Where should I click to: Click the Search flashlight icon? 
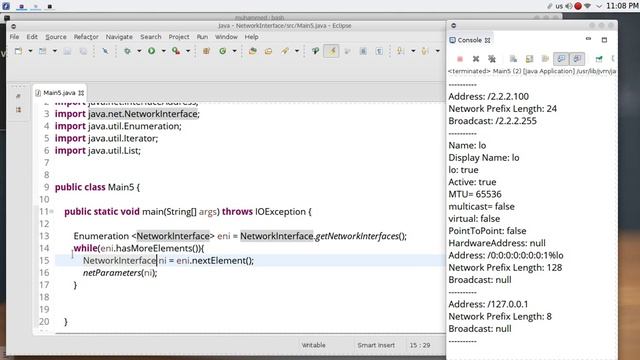[x=285, y=51]
